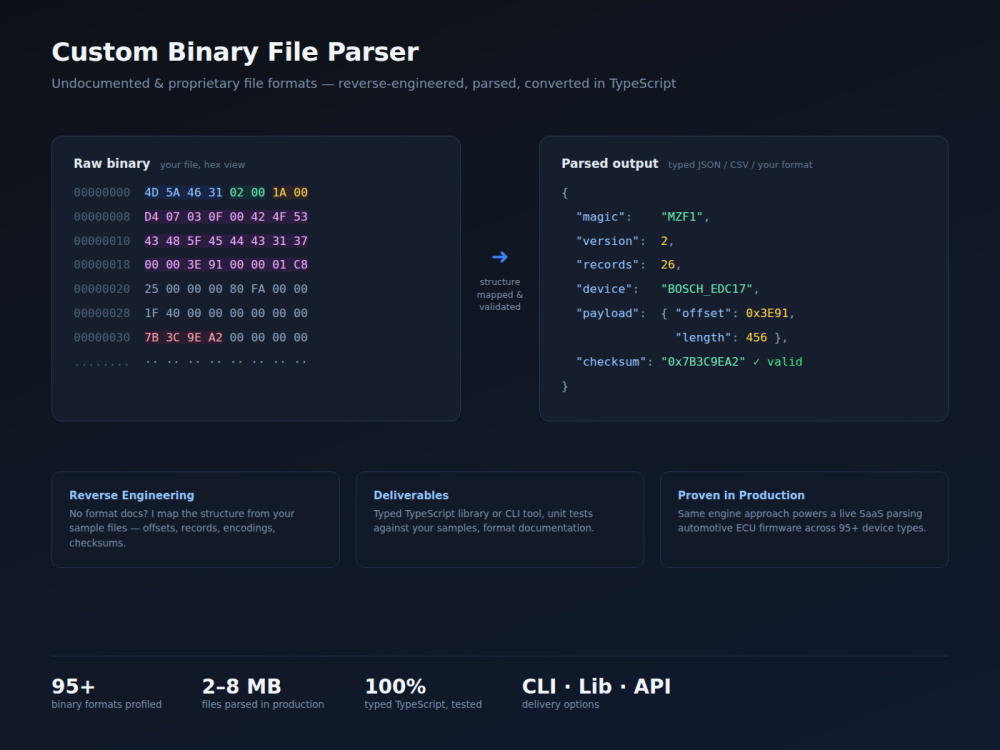This screenshot has width=1000, height=750.
Task: Click the subtitle about undocumented file formats
Action: tap(364, 84)
